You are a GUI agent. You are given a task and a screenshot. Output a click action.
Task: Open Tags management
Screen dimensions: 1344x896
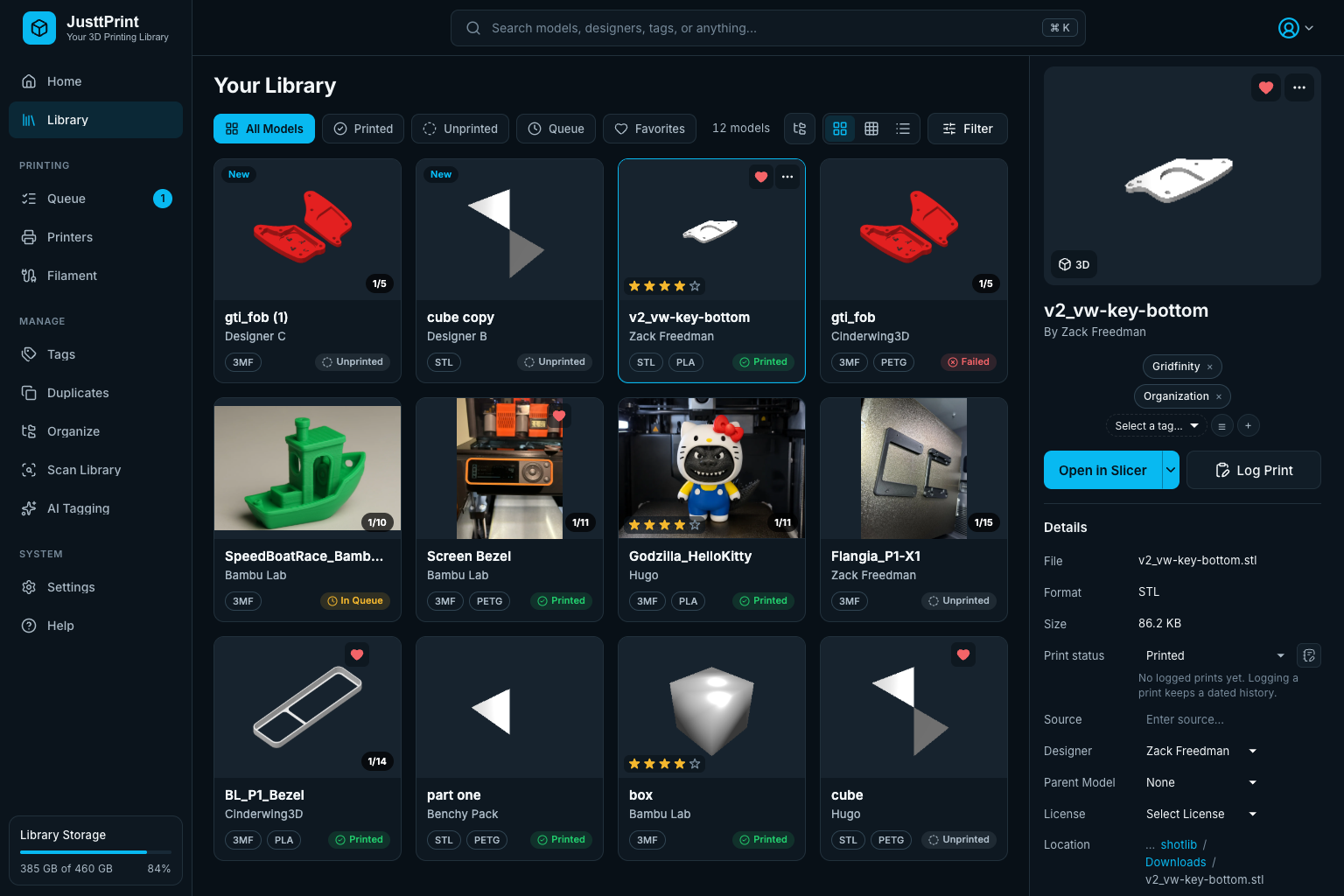coord(95,354)
